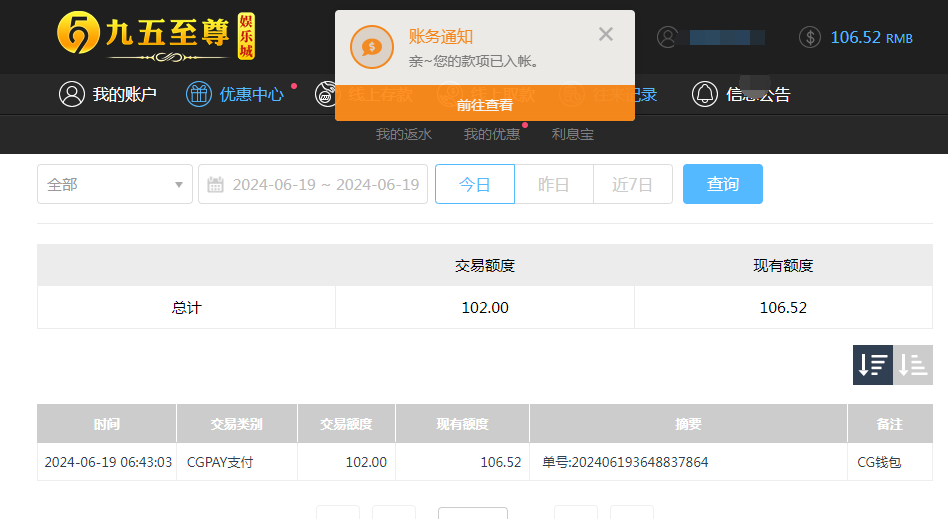Open 我的账户 menu
Screen dimensions: 948x519
pyautogui.click(x=108, y=95)
